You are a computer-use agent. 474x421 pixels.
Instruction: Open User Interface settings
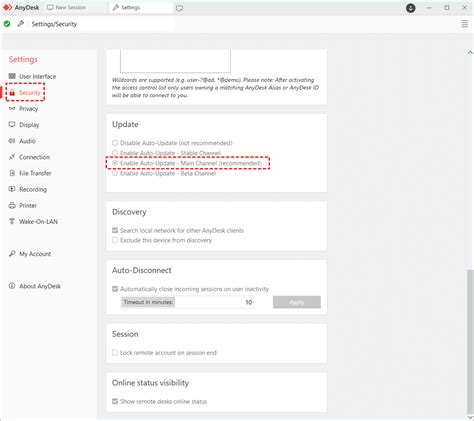coord(37,76)
